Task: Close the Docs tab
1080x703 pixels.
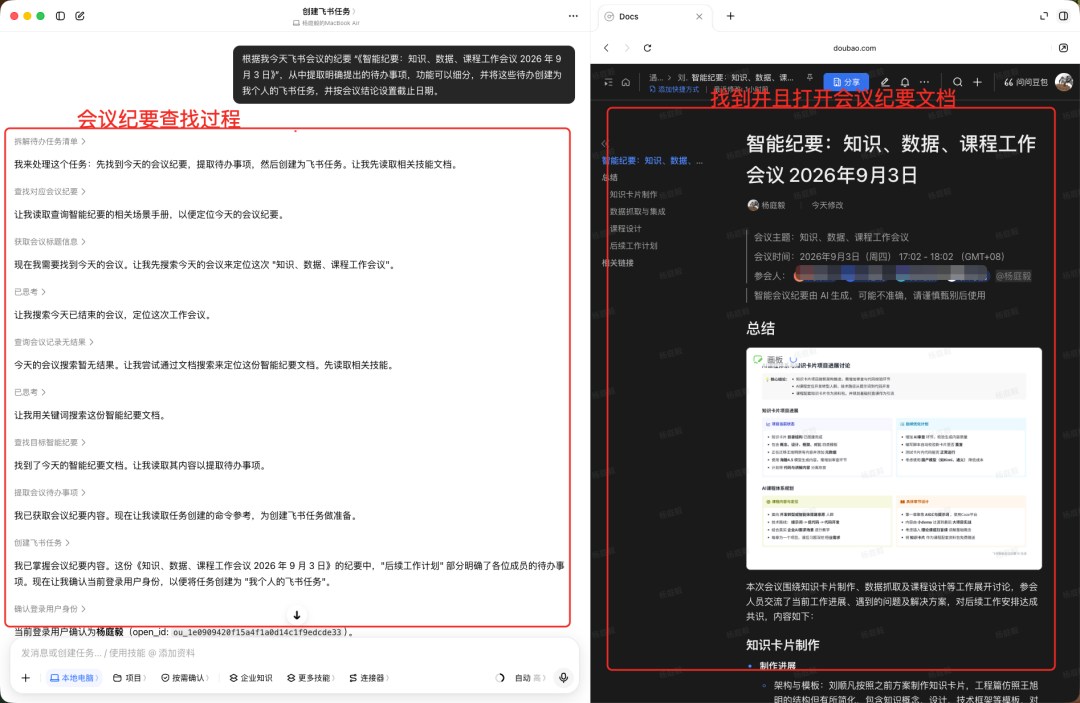Action: [x=699, y=17]
